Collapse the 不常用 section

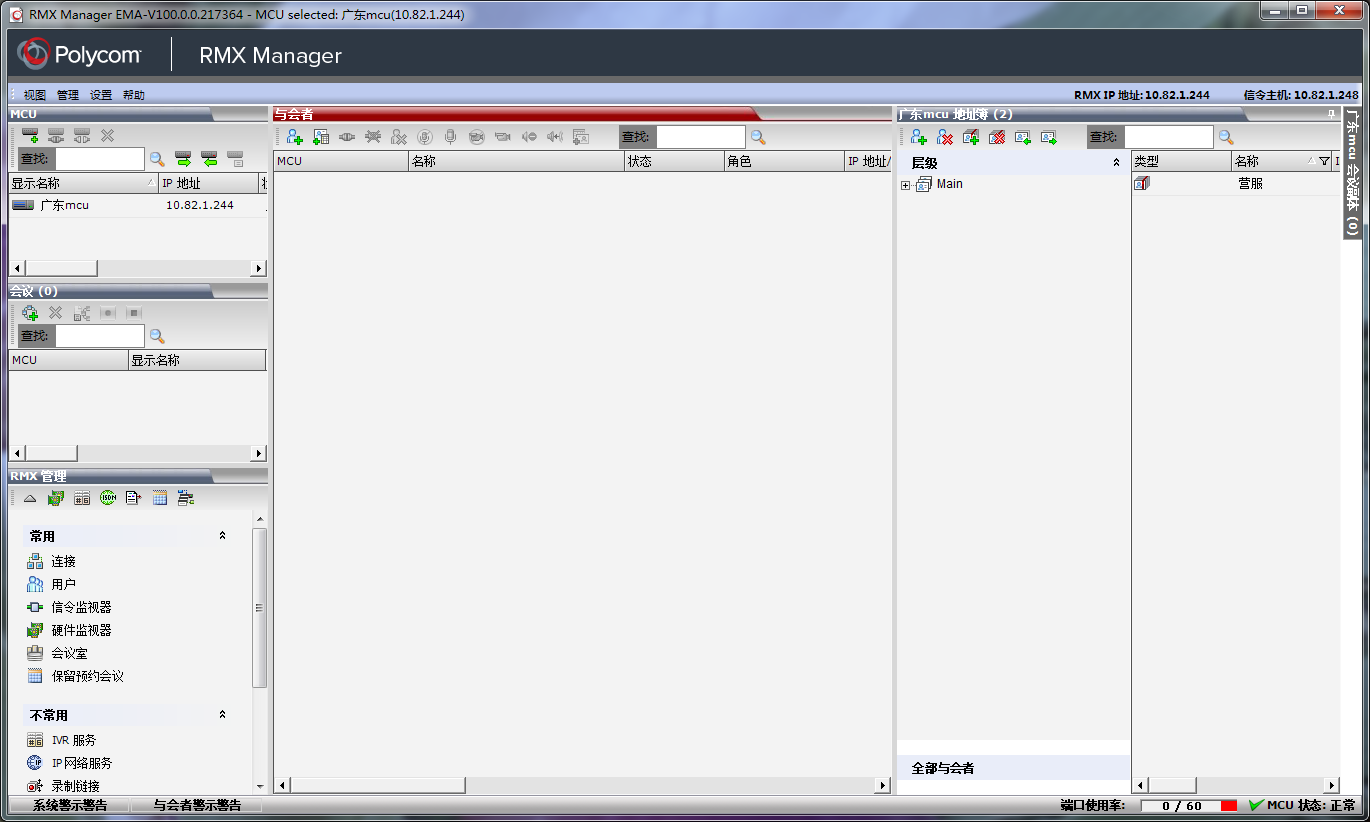(222, 715)
